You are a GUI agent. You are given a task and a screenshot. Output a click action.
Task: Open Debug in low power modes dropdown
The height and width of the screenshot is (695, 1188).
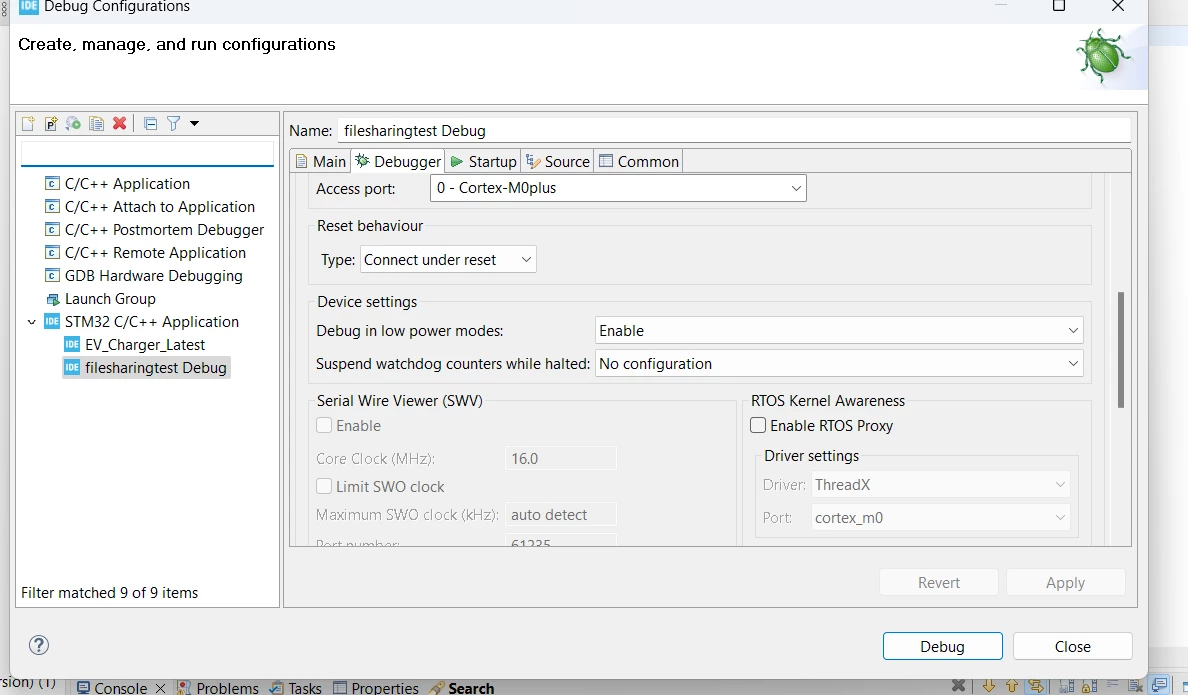point(839,330)
